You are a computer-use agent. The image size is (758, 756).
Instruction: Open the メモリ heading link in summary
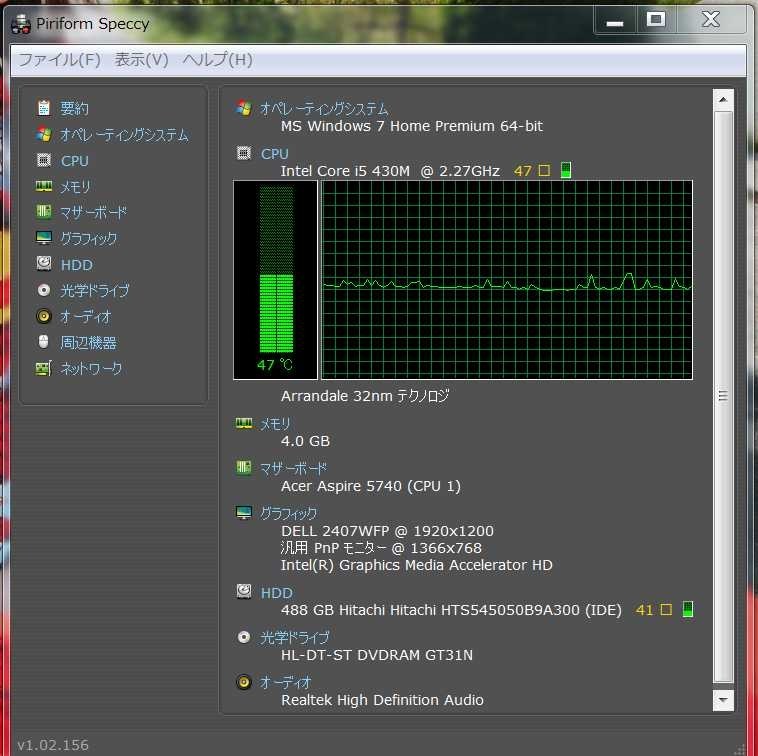point(275,424)
